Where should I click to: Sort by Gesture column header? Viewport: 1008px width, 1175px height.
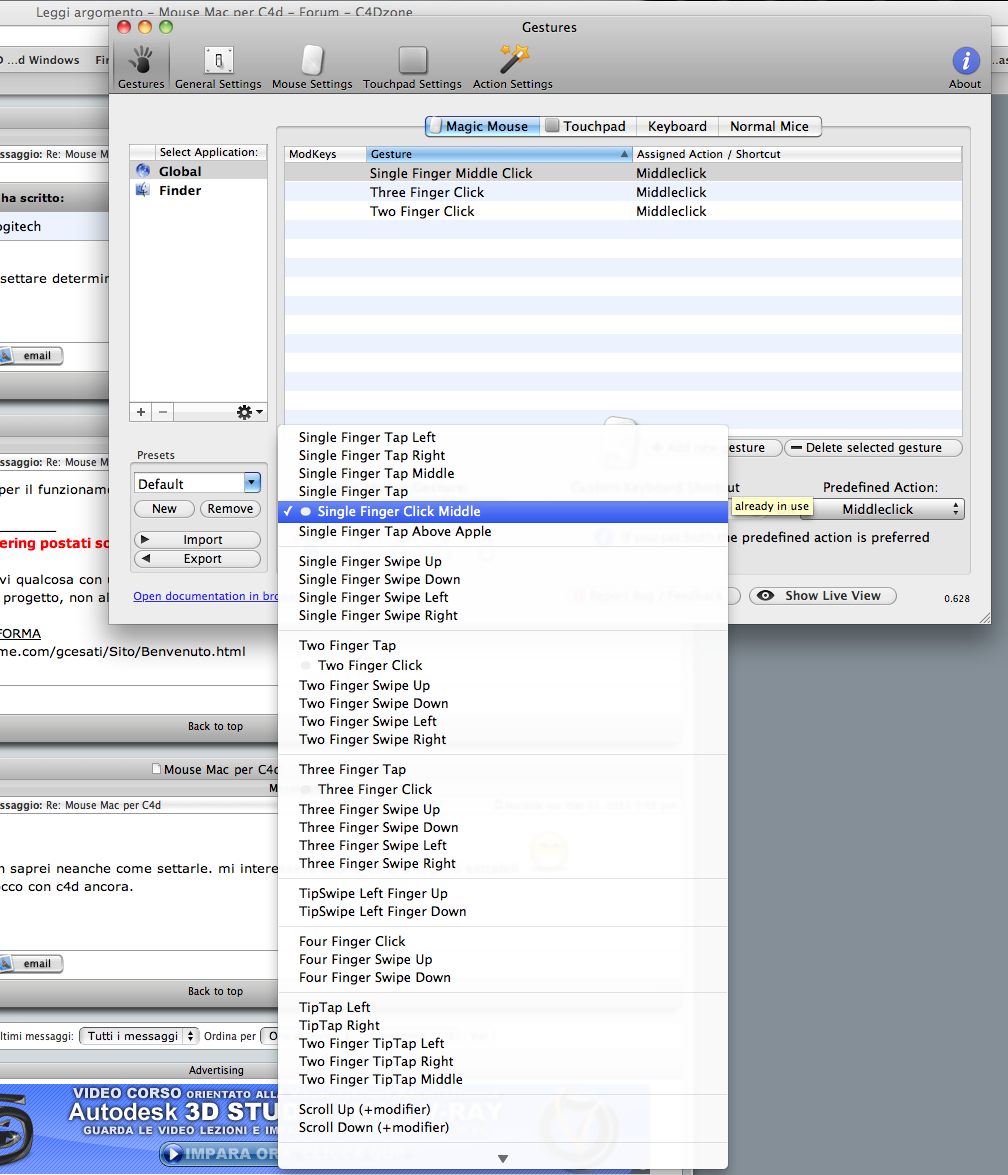click(x=499, y=154)
